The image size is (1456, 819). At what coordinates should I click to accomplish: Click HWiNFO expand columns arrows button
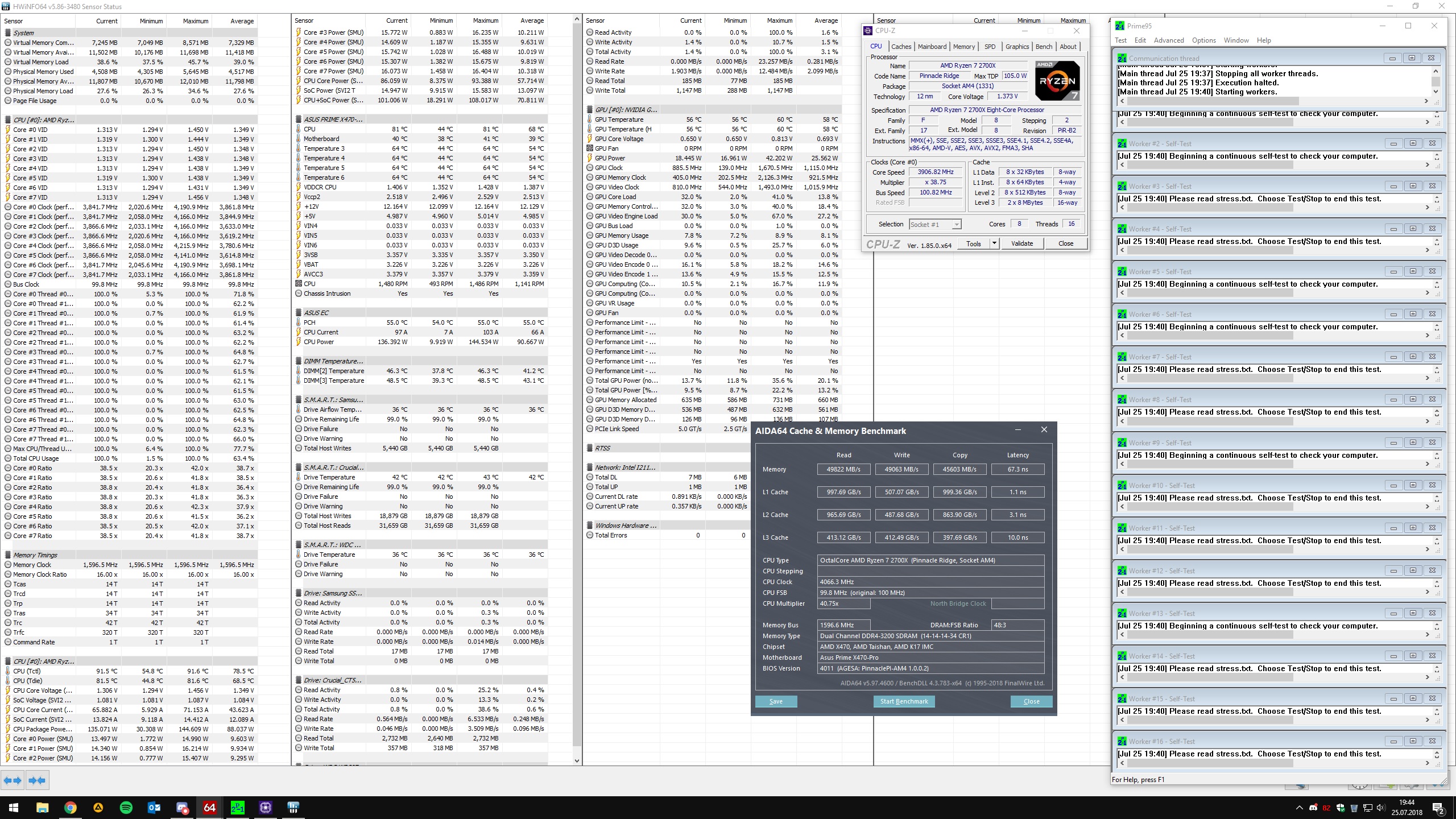13,780
